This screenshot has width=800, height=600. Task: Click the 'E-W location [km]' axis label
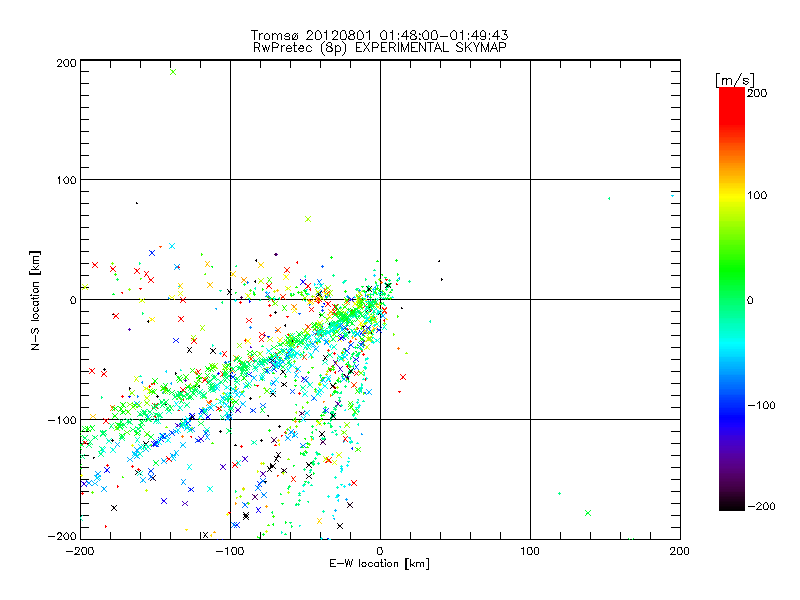pyautogui.click(x=379, y=563)
